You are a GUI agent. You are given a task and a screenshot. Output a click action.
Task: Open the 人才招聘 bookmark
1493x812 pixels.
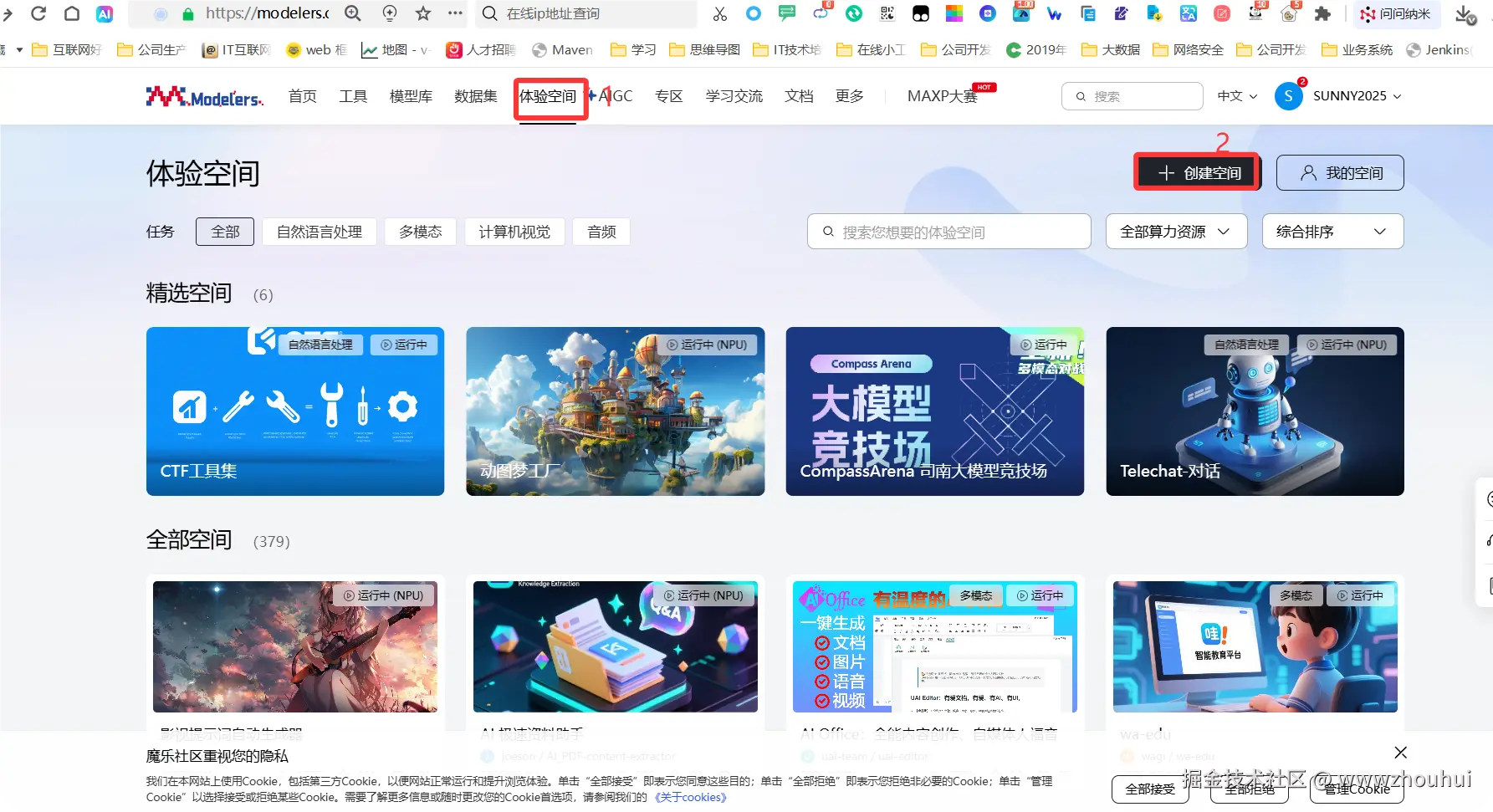coord(481,50)
